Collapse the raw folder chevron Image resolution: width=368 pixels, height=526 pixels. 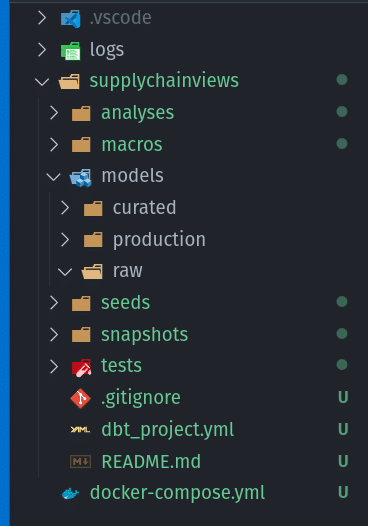click(x=65, y=271)
